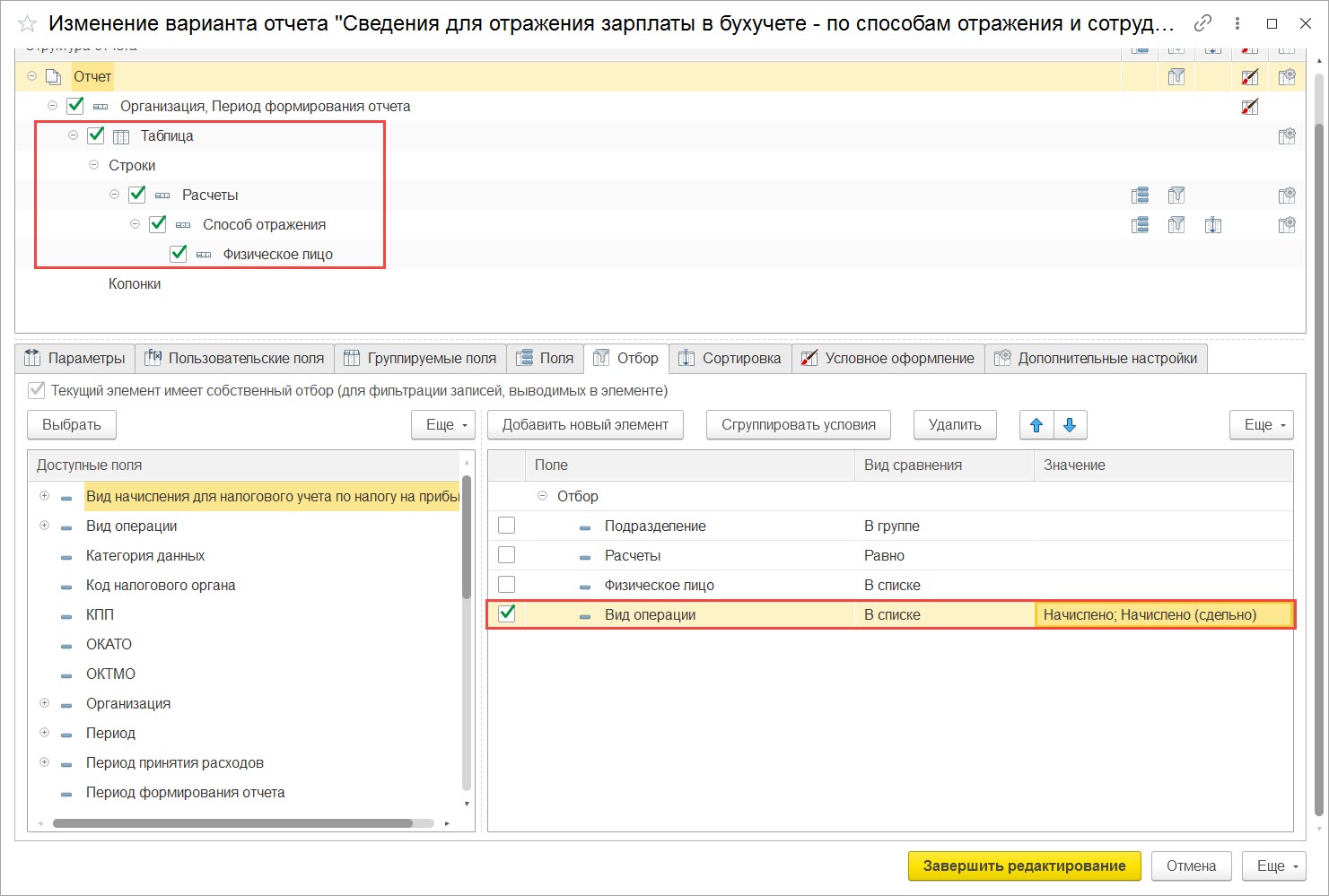Uncheck the Расчеты grouping checkbox in tree

[137, 195]
